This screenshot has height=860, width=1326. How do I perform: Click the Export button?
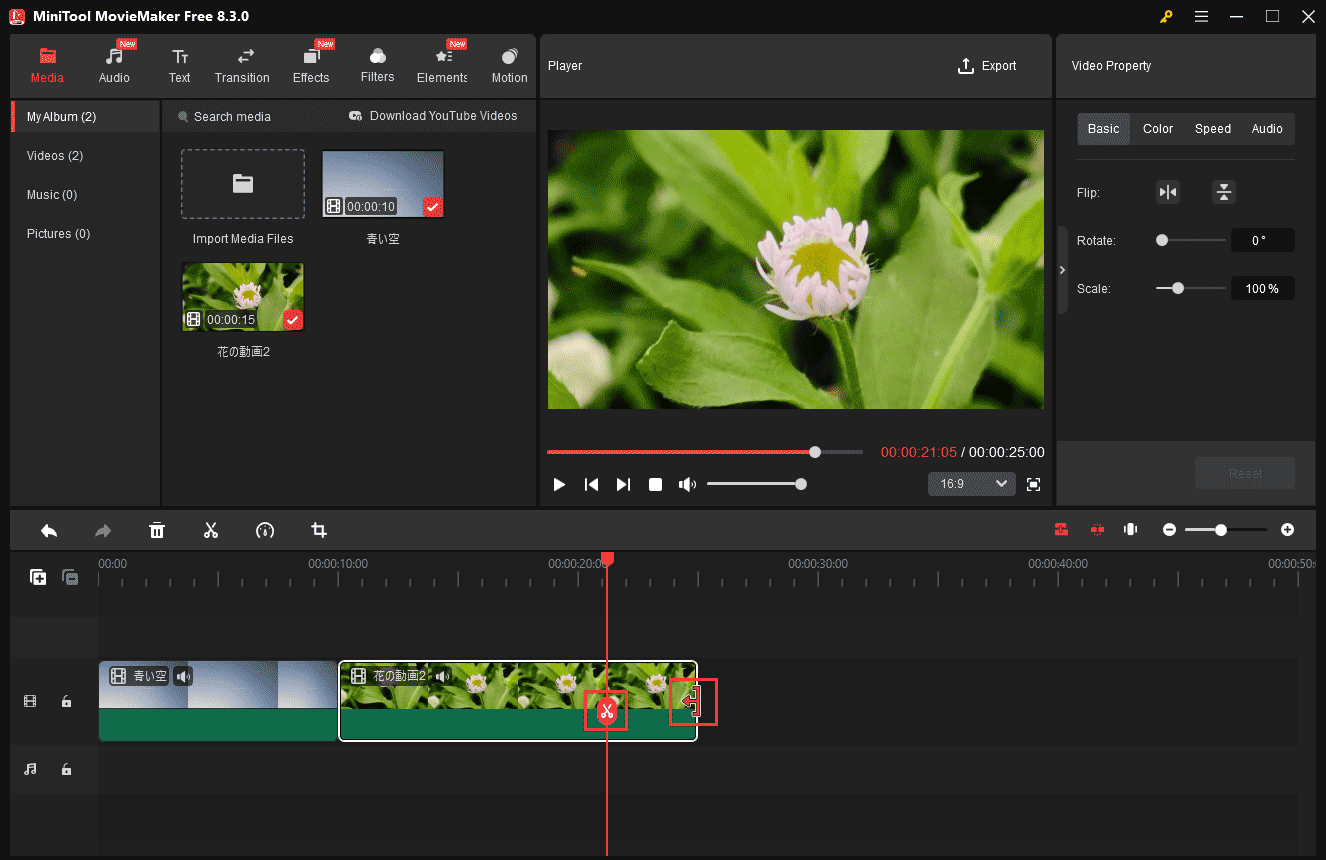987,66
